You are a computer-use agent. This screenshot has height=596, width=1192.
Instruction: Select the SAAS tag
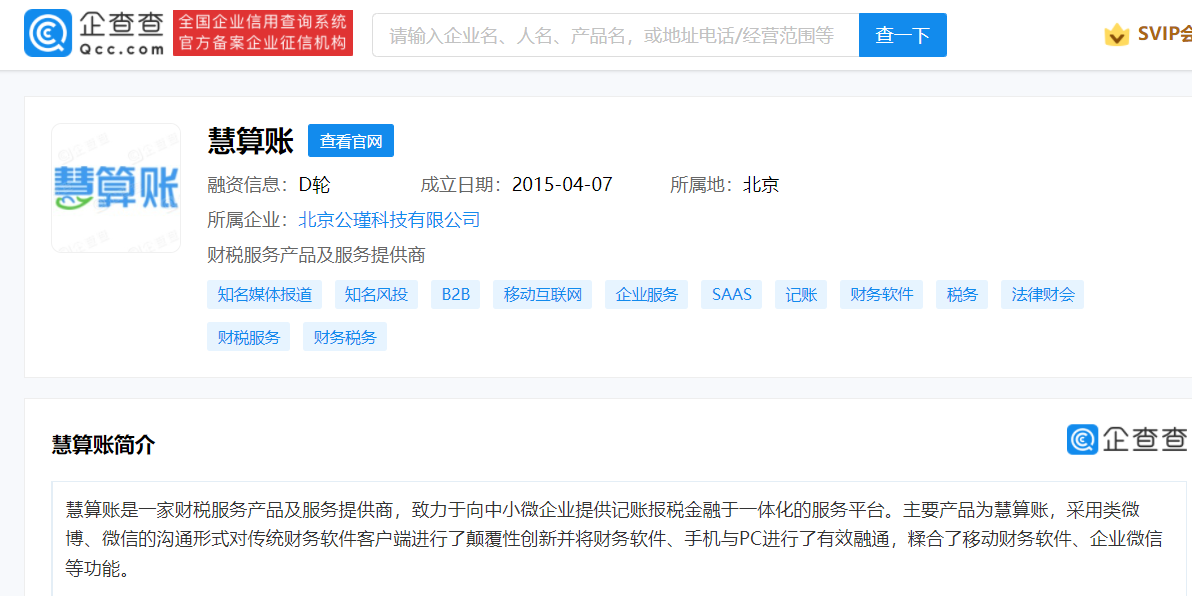point(731,295)
